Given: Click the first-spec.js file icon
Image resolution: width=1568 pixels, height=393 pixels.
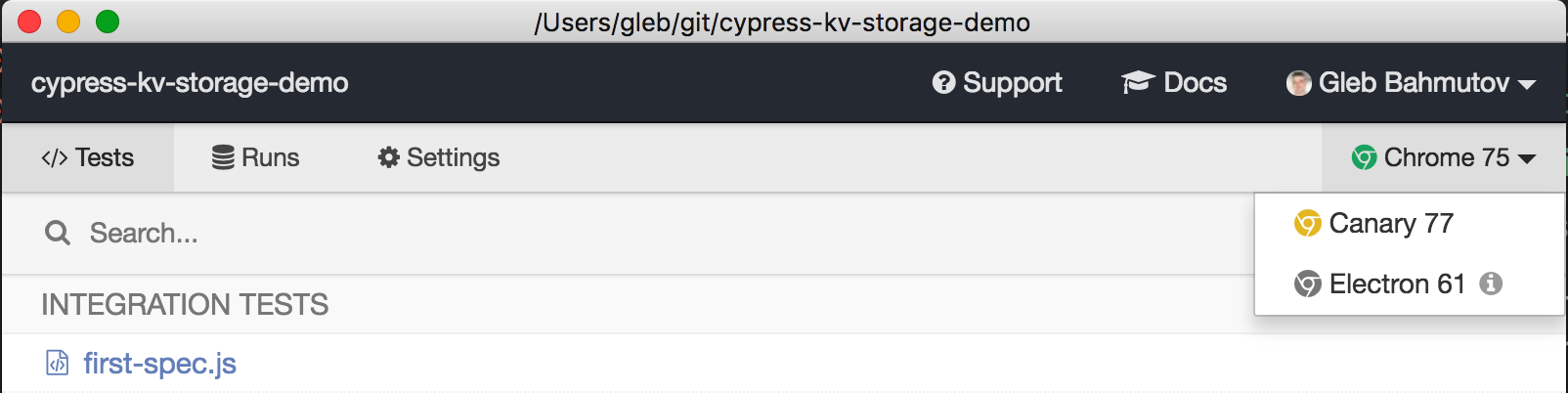Looking at the screenshot, I should click(x=58, y=364).
